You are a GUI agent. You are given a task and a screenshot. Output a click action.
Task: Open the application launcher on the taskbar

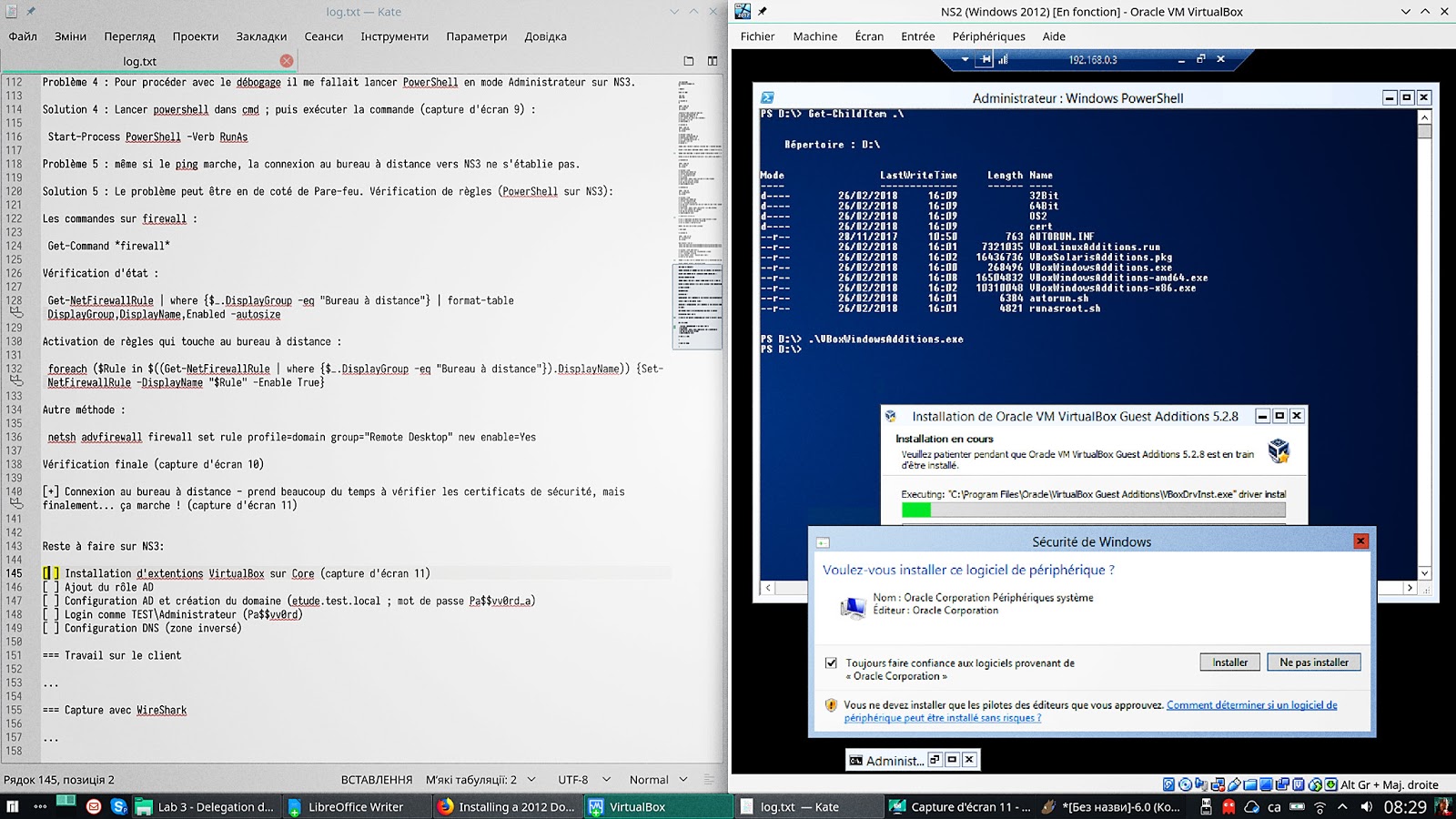coord(13,806)
